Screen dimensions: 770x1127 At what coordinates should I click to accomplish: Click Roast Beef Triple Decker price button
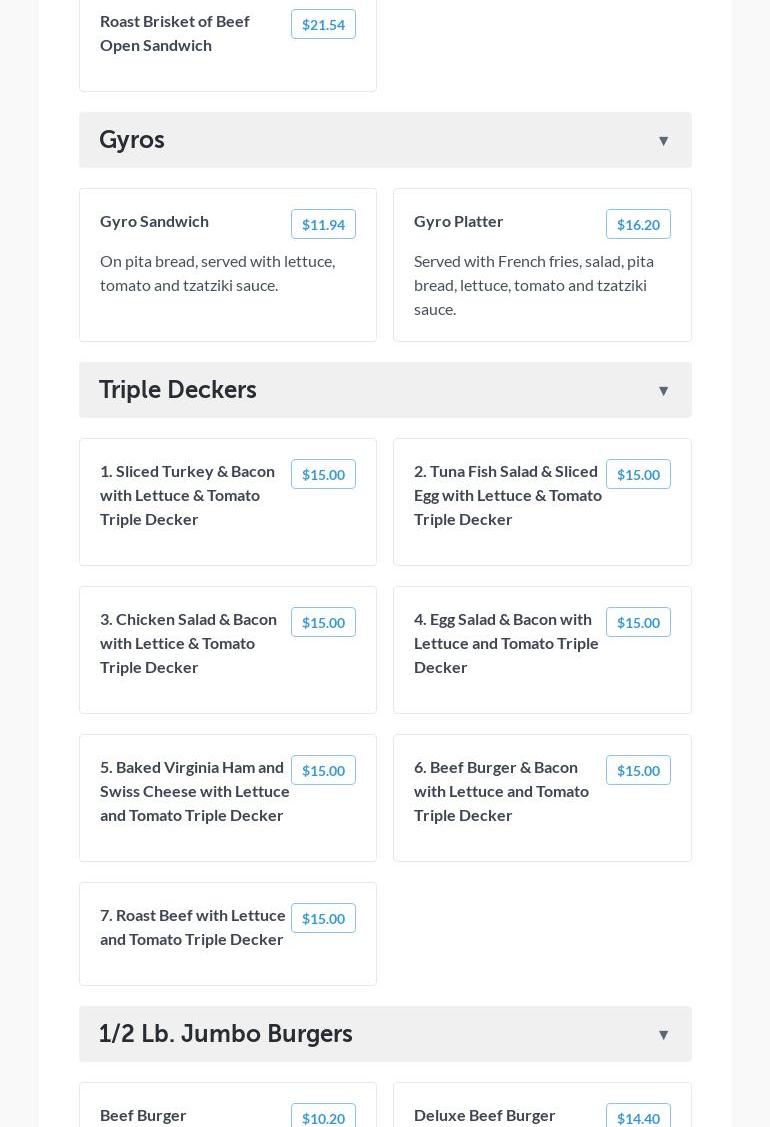[x=323, y=918]
